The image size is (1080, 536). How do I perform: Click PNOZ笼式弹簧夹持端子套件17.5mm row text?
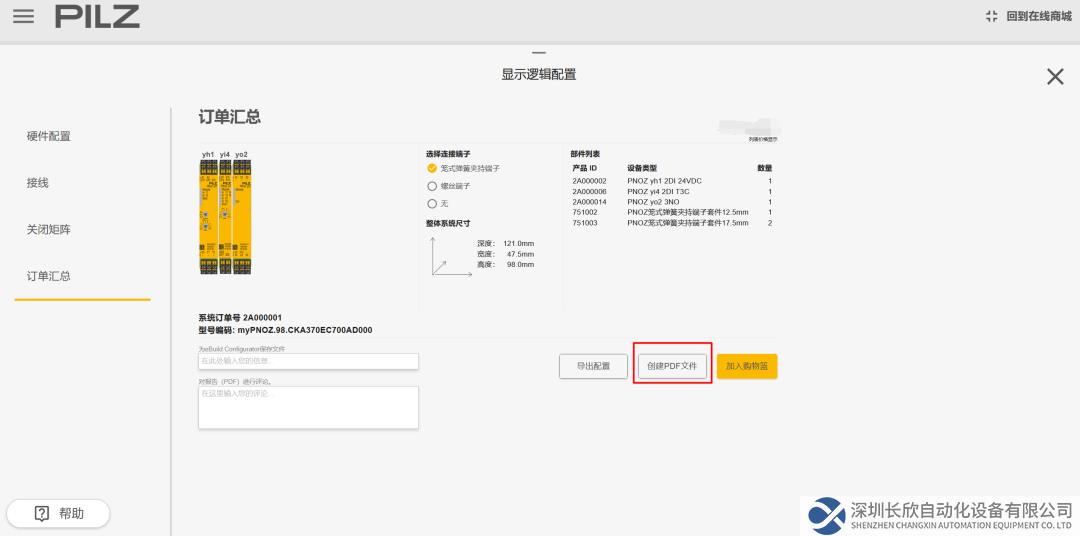[687, 223]
